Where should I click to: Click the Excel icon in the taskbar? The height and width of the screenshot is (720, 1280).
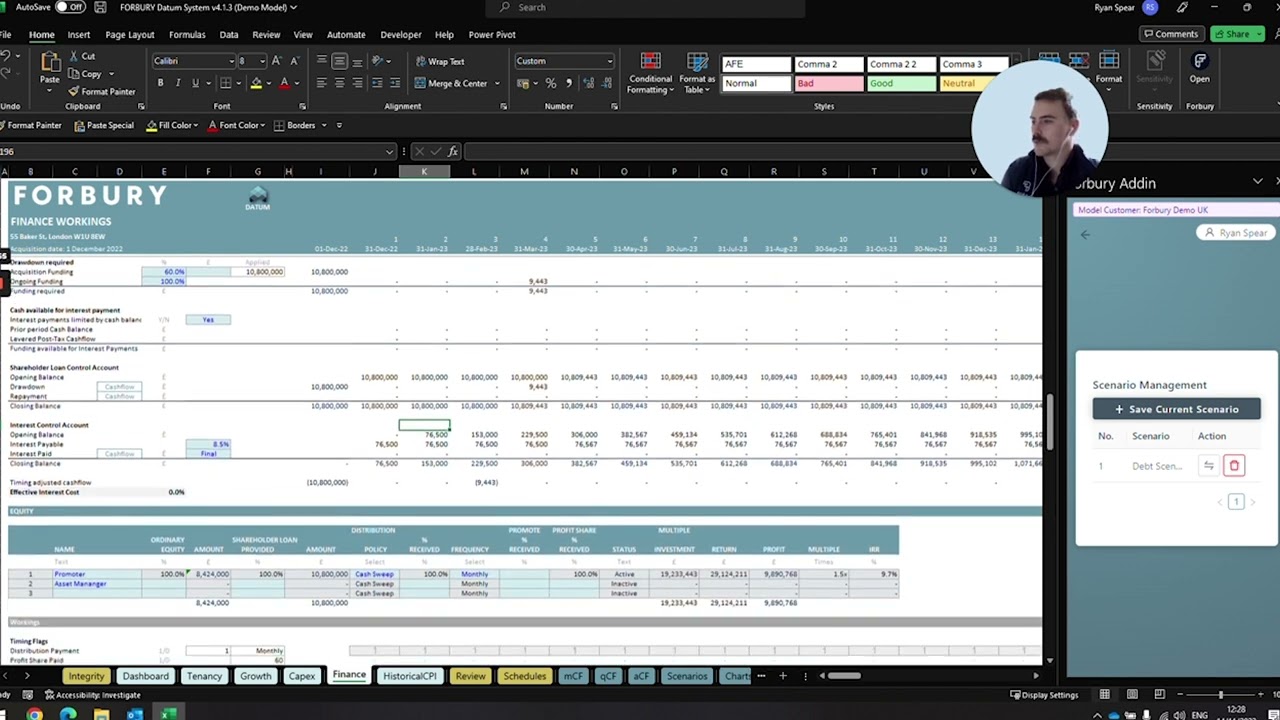pyautogui.click(x=169, y=714)
